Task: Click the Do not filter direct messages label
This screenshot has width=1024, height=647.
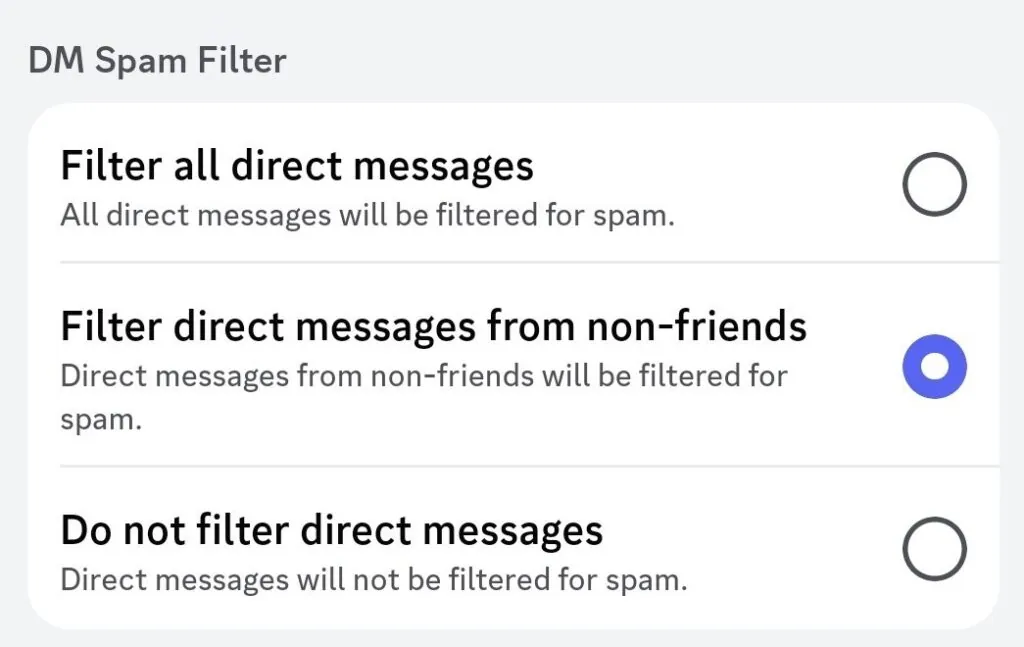Action: [332, 529]
